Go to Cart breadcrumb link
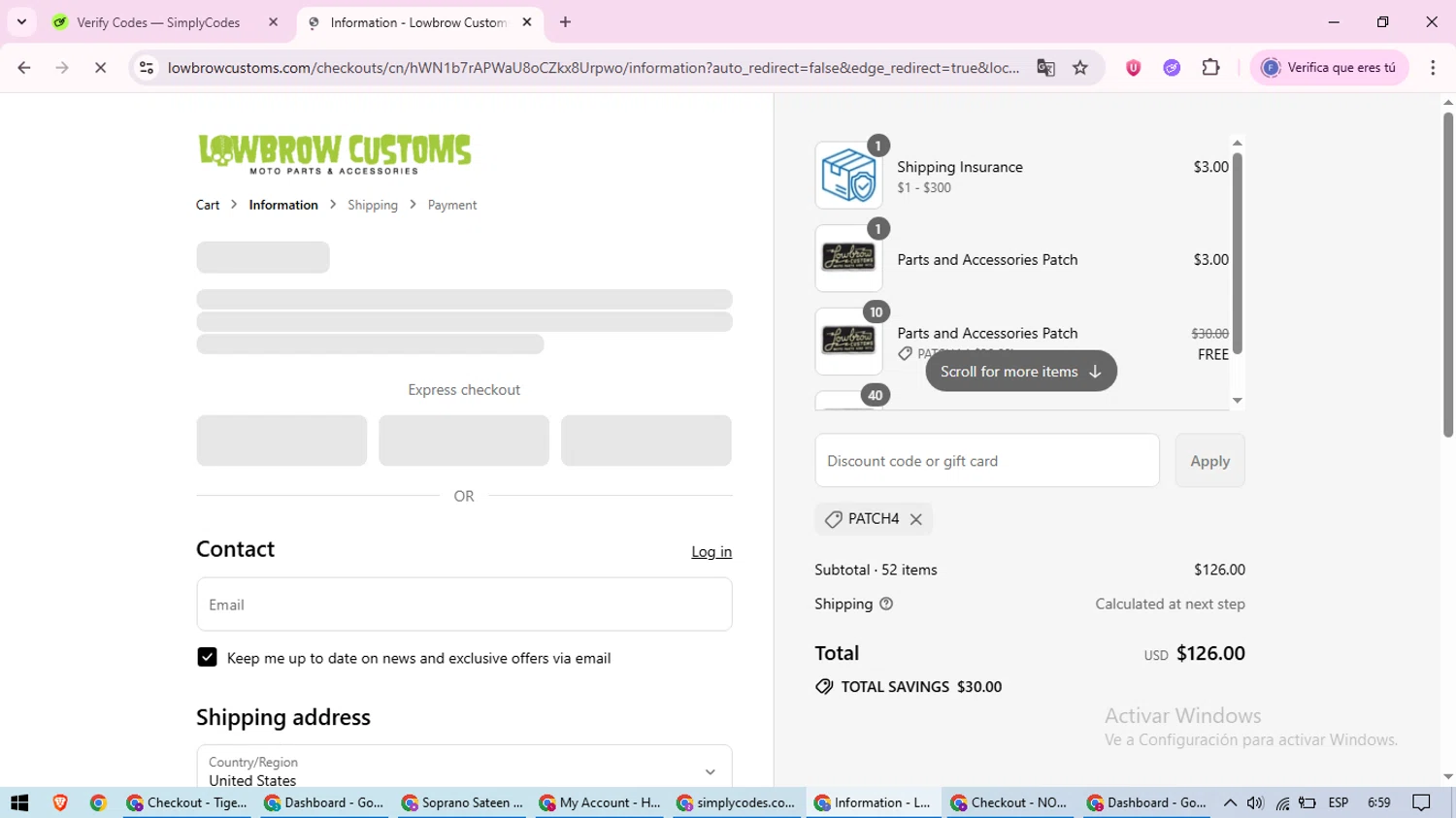 pos(208,205)
